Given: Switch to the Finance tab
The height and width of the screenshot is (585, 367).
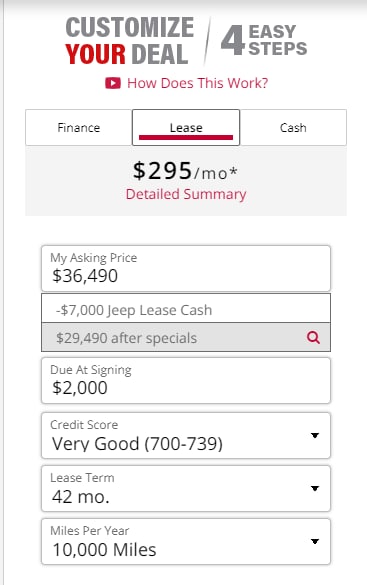Looking at the screenshot, I should (79, 128).
